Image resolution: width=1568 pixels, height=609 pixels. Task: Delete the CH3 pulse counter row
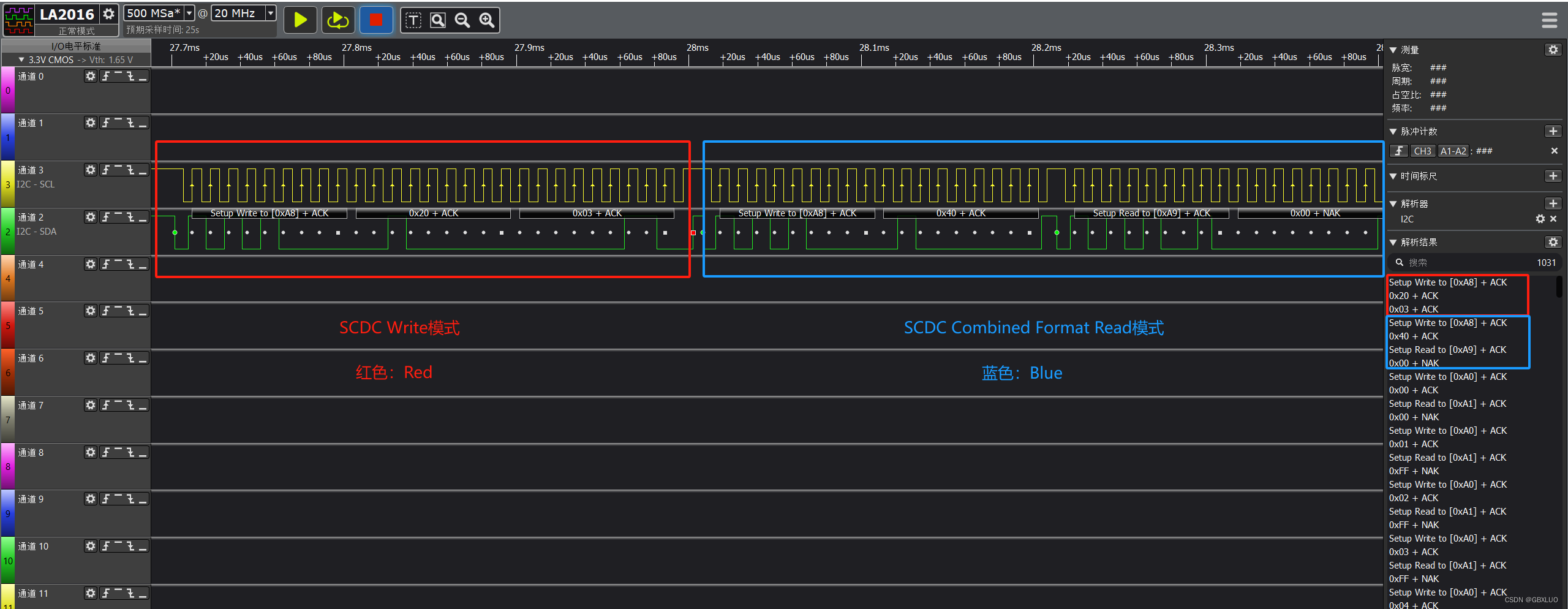(x=1554, y=151)
